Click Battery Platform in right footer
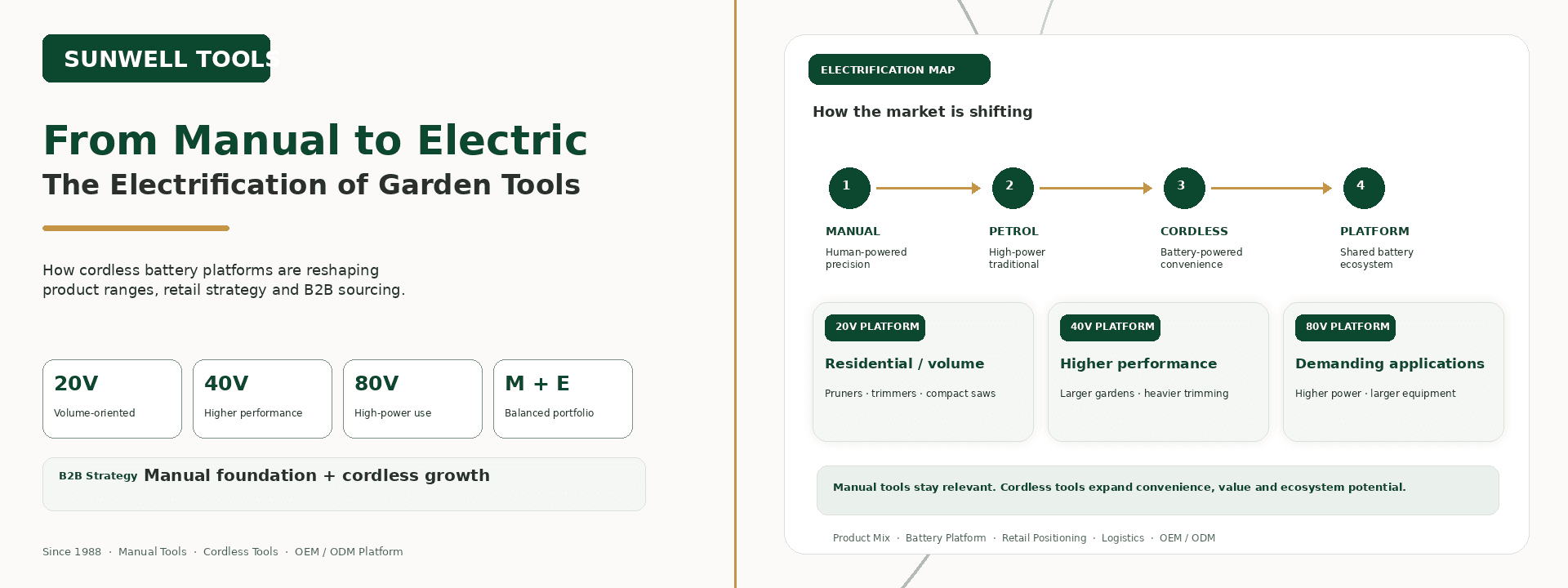Viewport: 1568px width, 588px height. point(946,538)
